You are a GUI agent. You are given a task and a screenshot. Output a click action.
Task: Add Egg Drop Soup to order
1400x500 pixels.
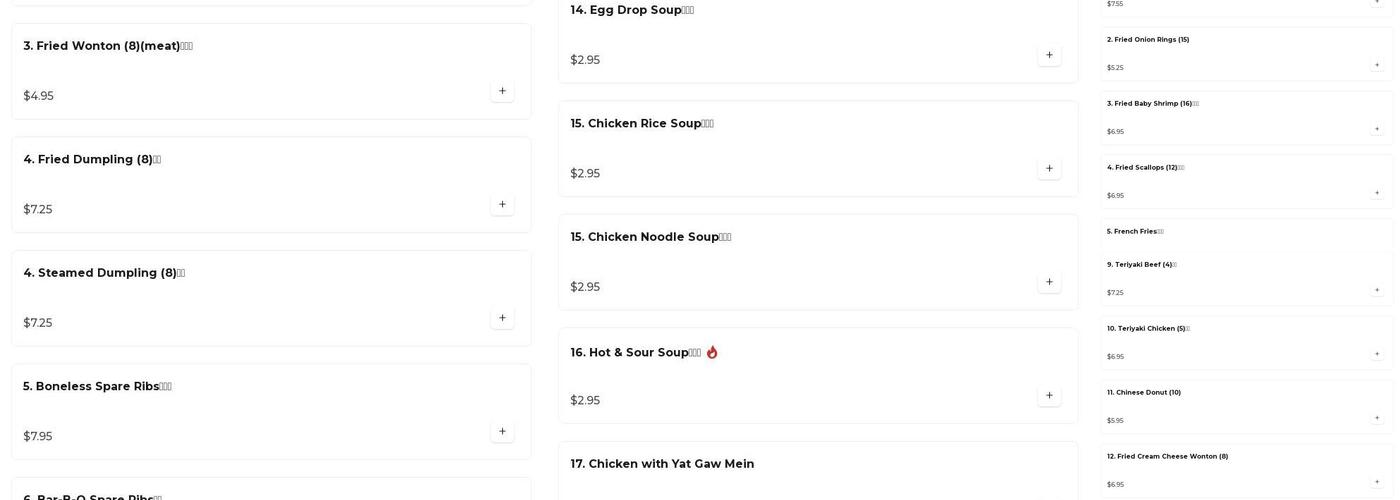click(x=1049, y=55)
